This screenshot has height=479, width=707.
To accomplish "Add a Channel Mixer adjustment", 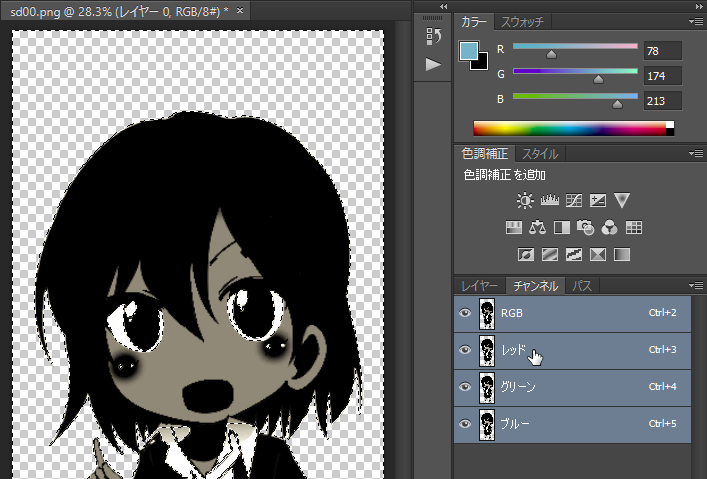I will (x=610, y=227).
